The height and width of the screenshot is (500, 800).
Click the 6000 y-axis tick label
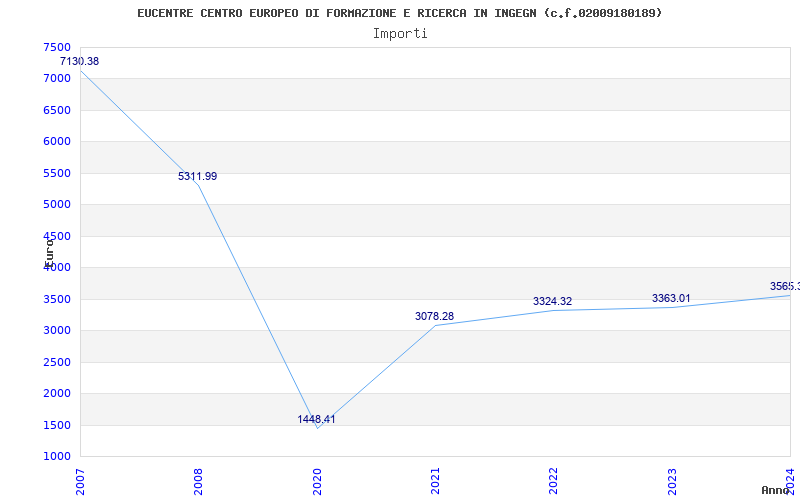[57, 142]
